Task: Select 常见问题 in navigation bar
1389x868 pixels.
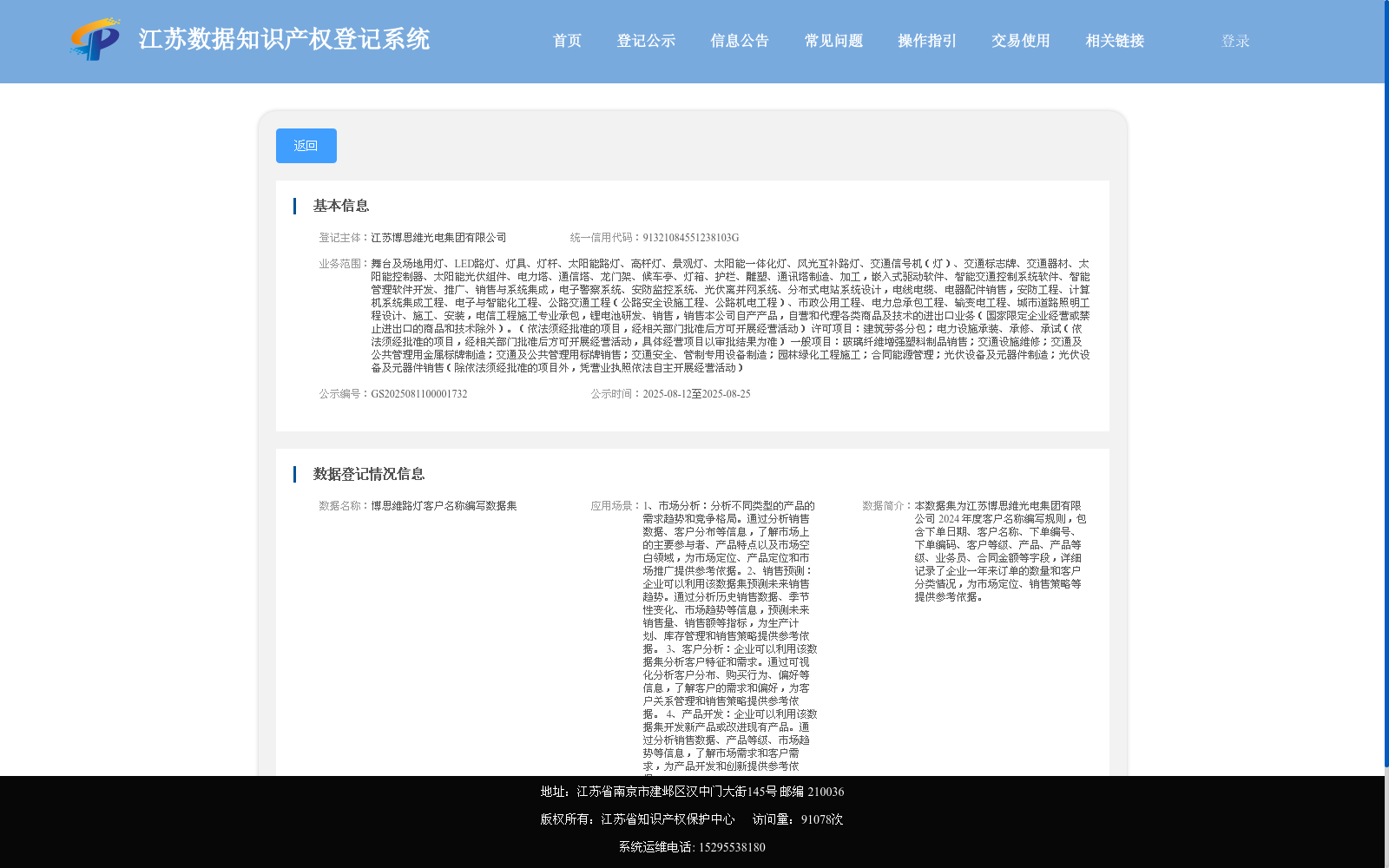Action: pos(833,41)
